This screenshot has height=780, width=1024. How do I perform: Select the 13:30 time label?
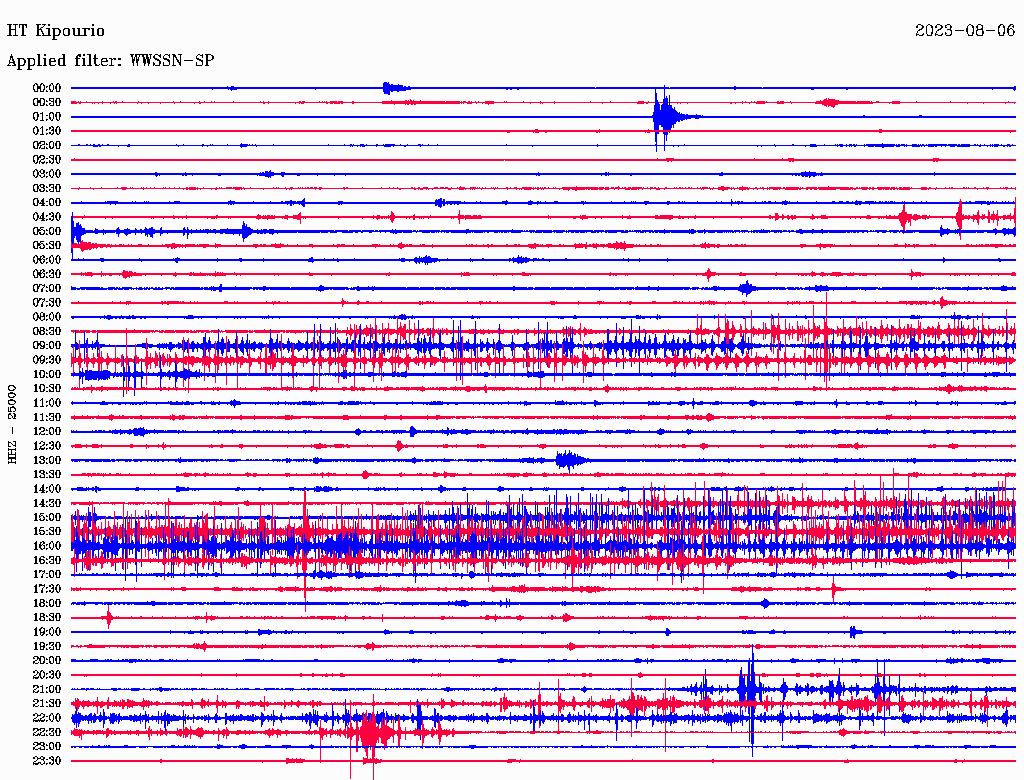(x=47, y=475)
